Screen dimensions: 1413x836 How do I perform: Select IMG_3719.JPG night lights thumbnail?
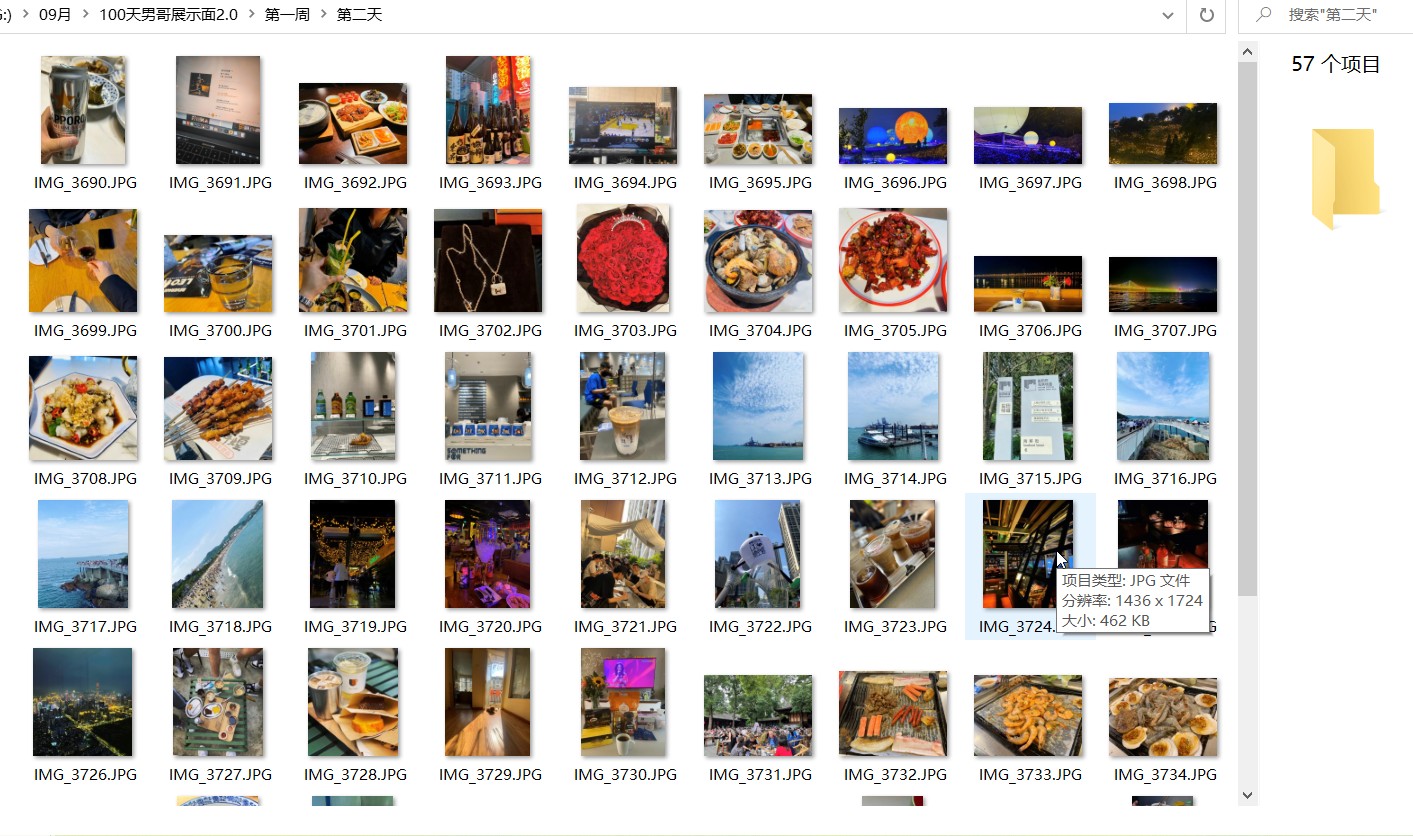[x=353, y=554]
